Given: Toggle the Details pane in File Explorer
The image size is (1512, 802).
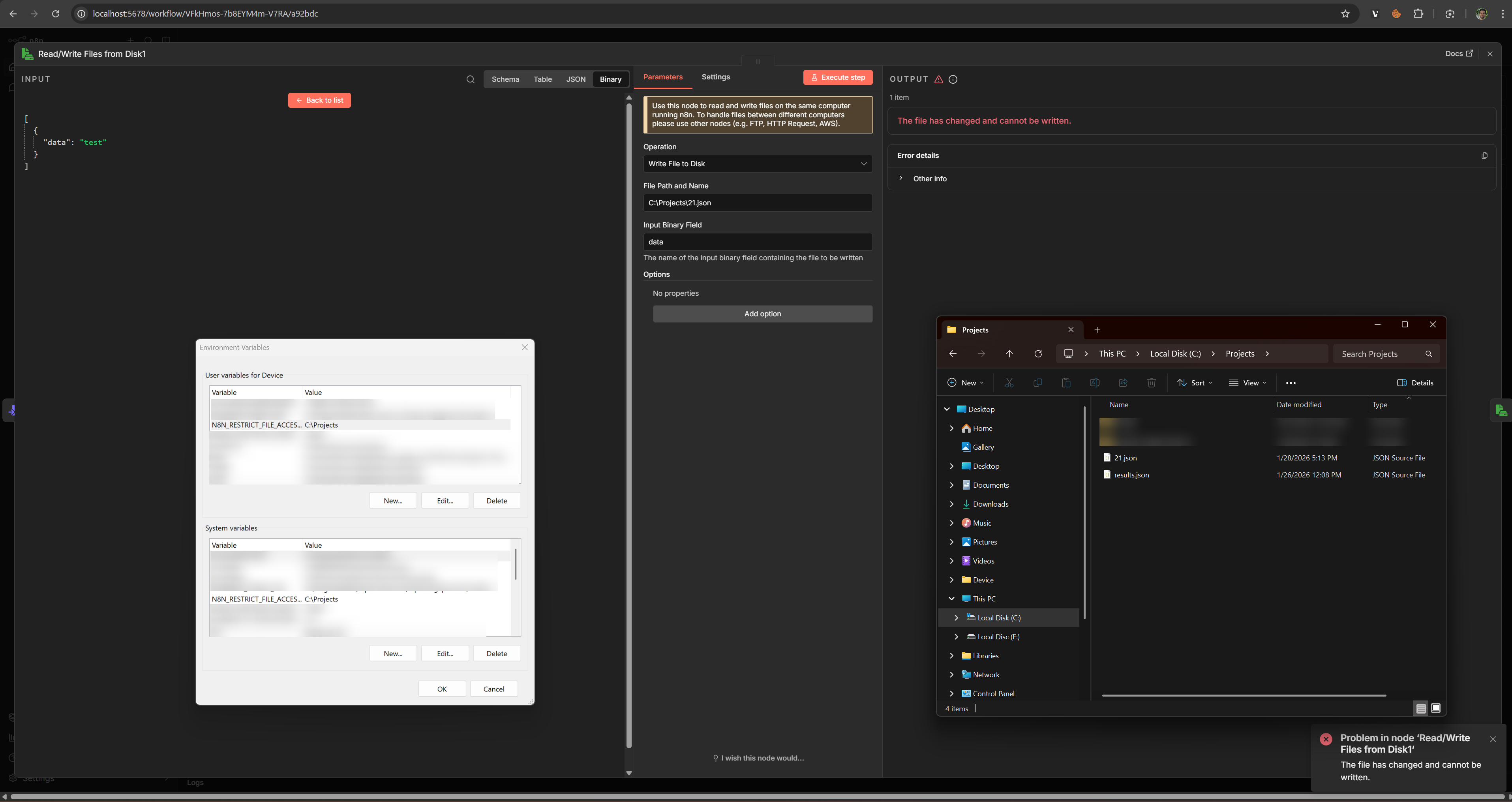Looking at the screenshot, I should (x=1415, y=383).
